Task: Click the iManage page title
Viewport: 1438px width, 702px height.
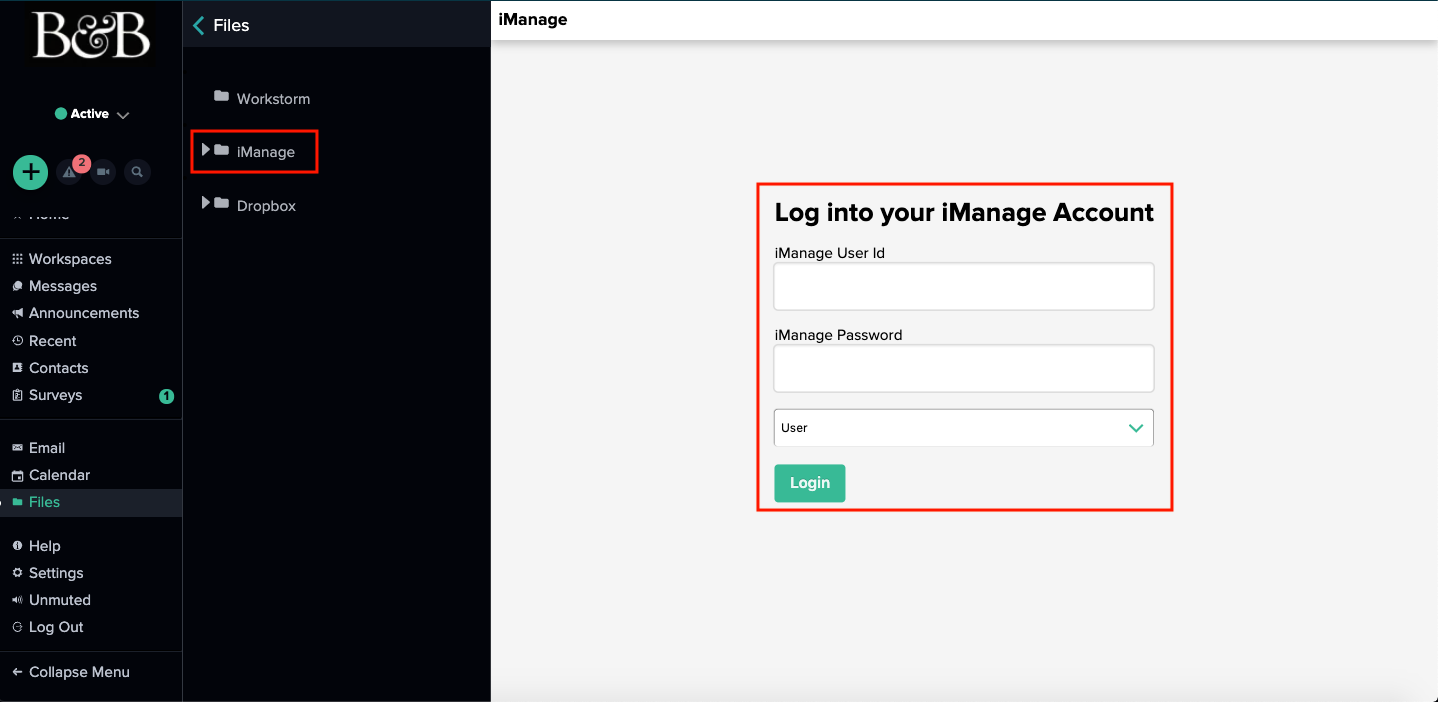Action: pos(533,19)
